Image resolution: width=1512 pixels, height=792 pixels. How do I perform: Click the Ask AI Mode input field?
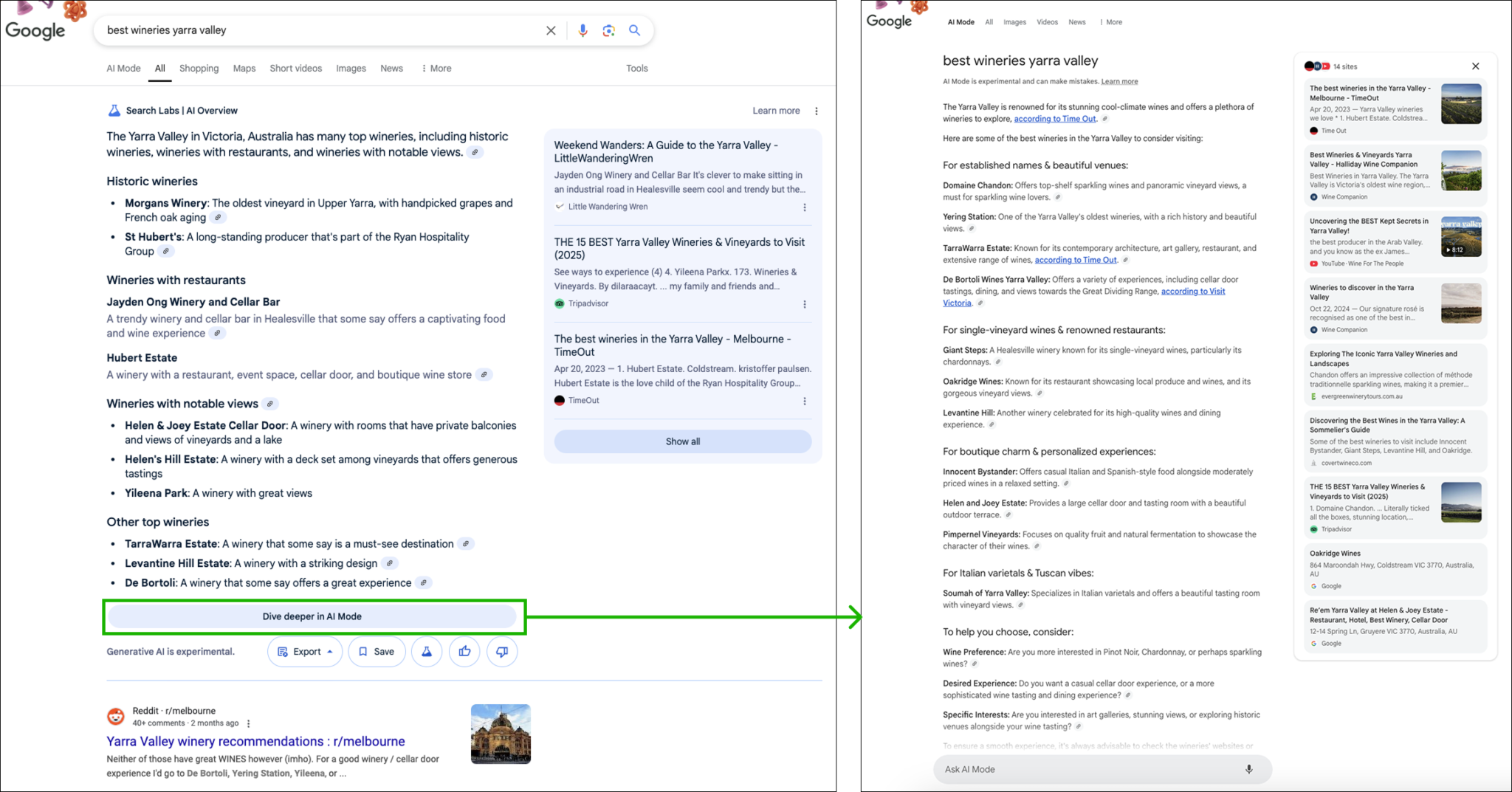pos(1085,769)
